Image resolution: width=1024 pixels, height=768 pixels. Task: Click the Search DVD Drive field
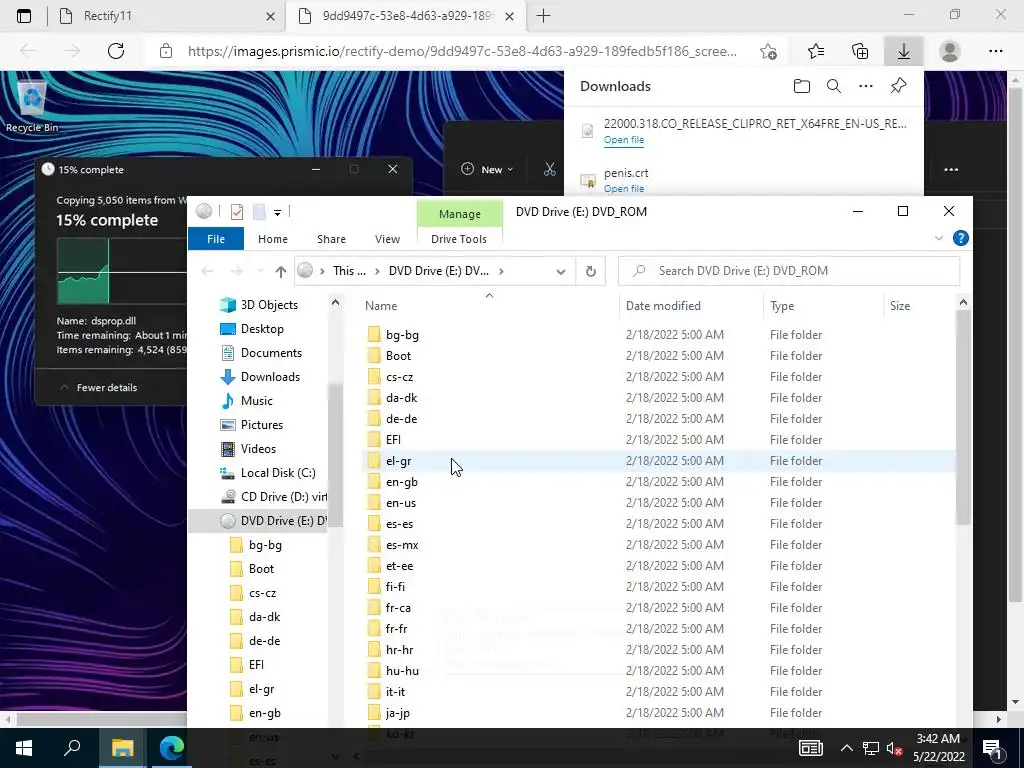click(x=789, y=271)
